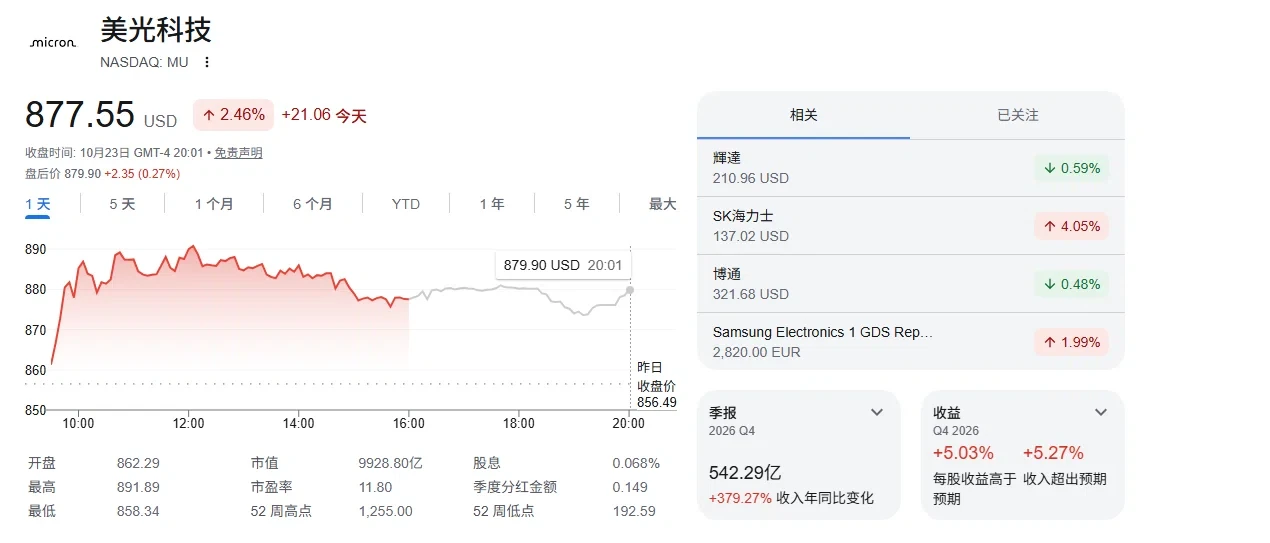1270x543 pixels.
Task: Click the 开盘 value 862.29
Action: click(138, 463)
